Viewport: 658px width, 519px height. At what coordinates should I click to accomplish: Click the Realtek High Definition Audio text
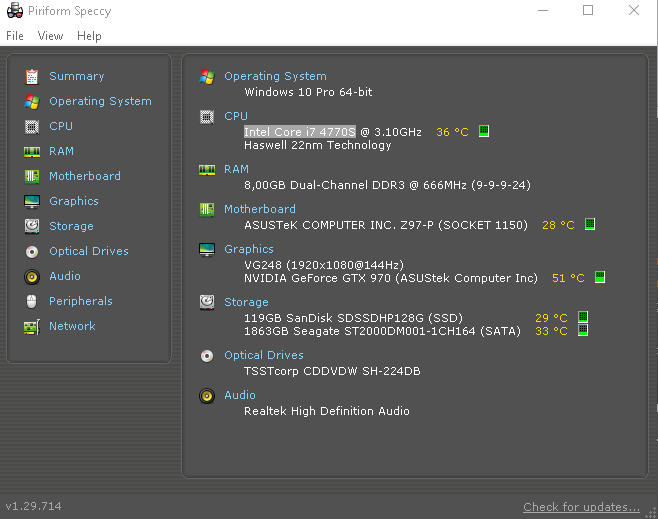327,411
